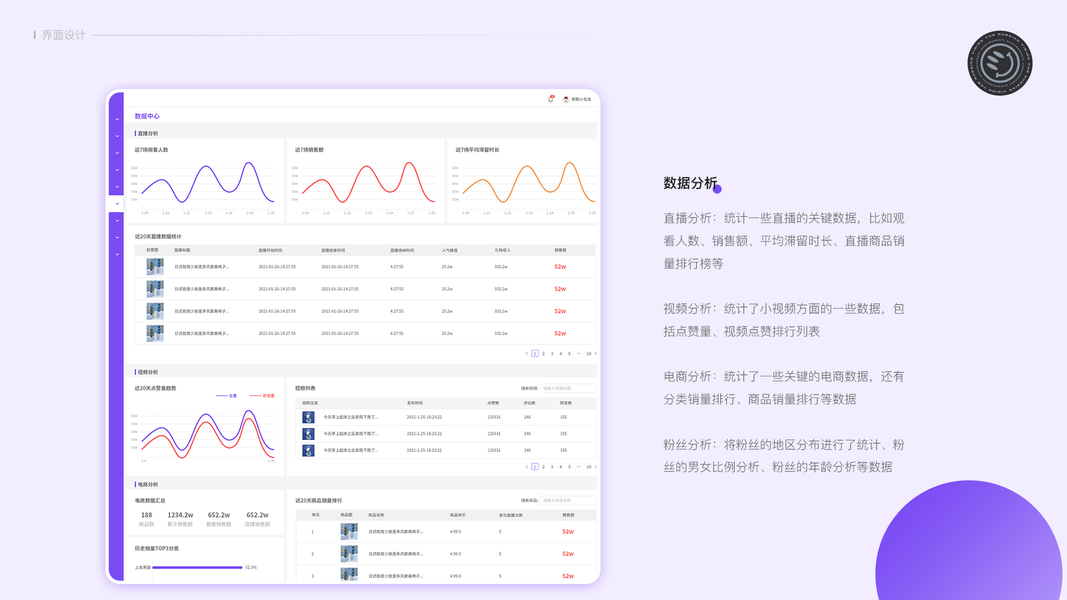Toggle the red 新增量 legend item

pyautogui.click(x=262, y=395)
